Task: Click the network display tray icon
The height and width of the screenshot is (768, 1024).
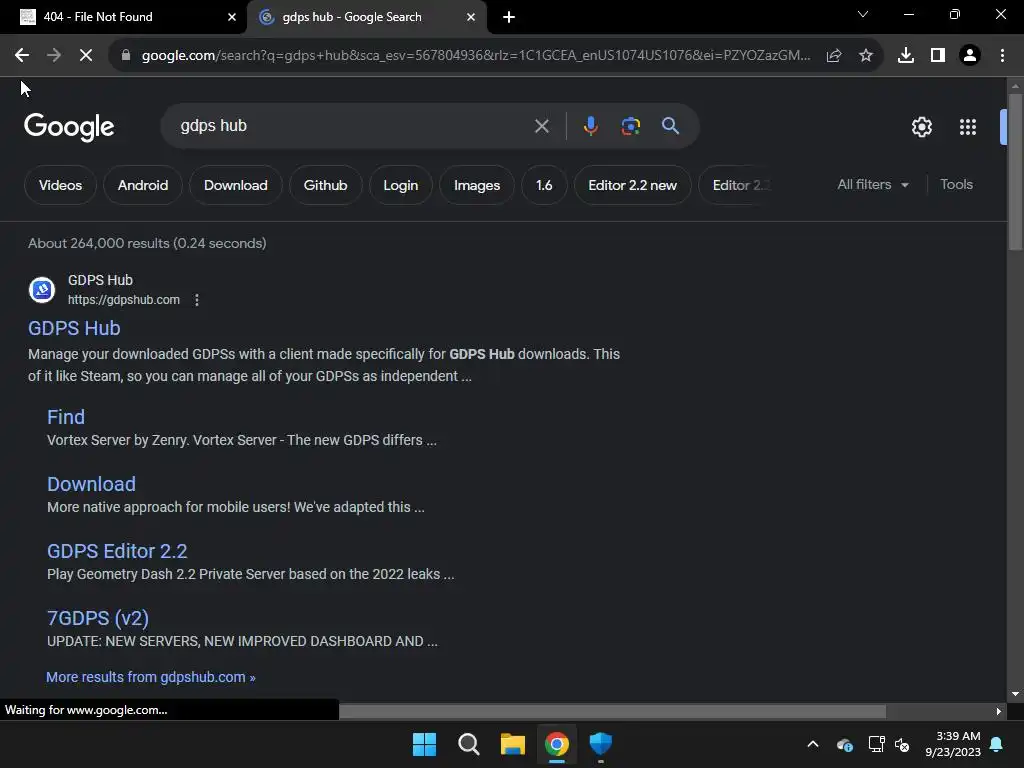Action: pyautogui.click(x=876, y=744)
